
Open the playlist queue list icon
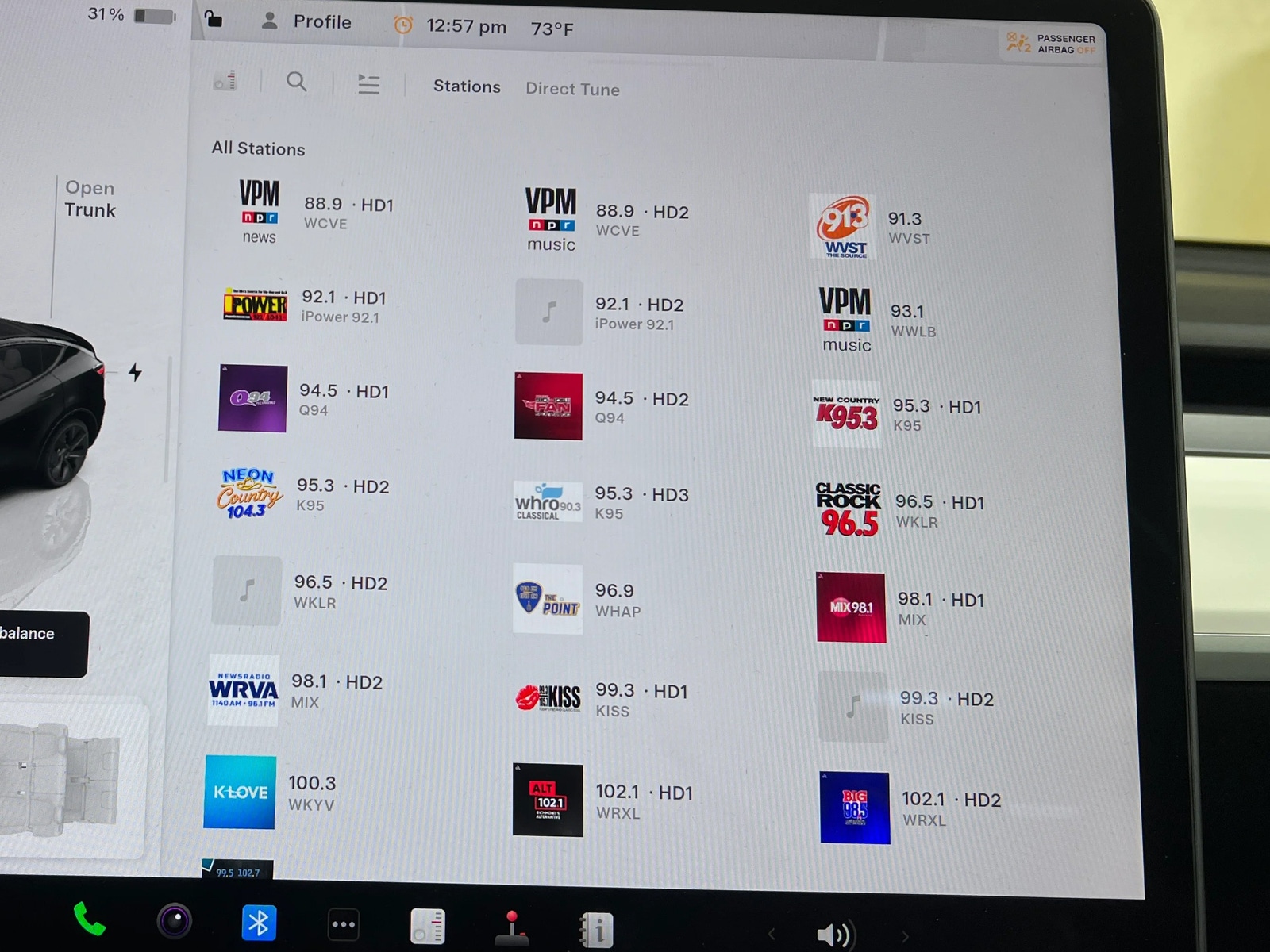(x=368, y=83)
